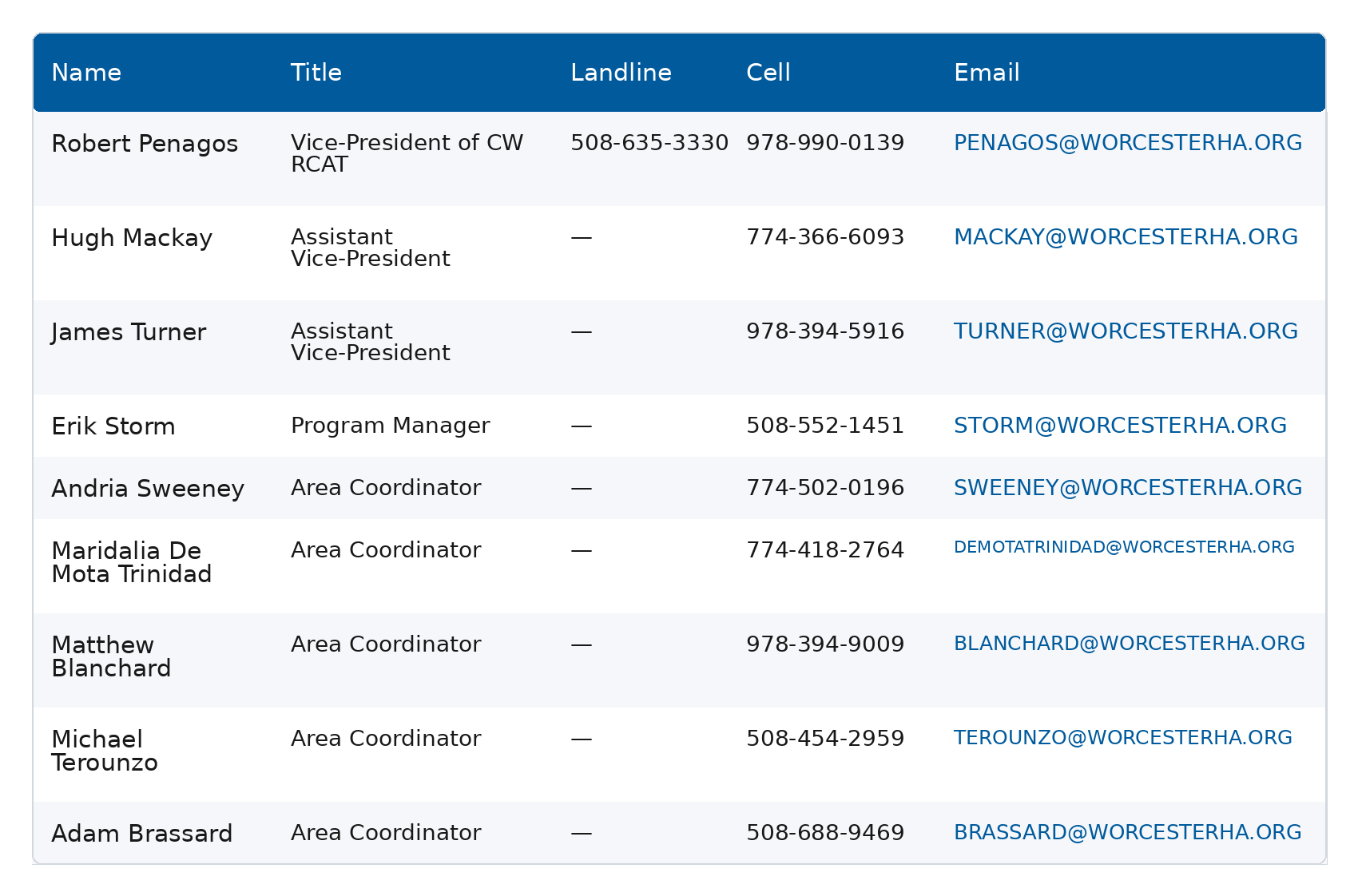Click Adam Brassard's cell number 508-688-9469

pos(824,833)
